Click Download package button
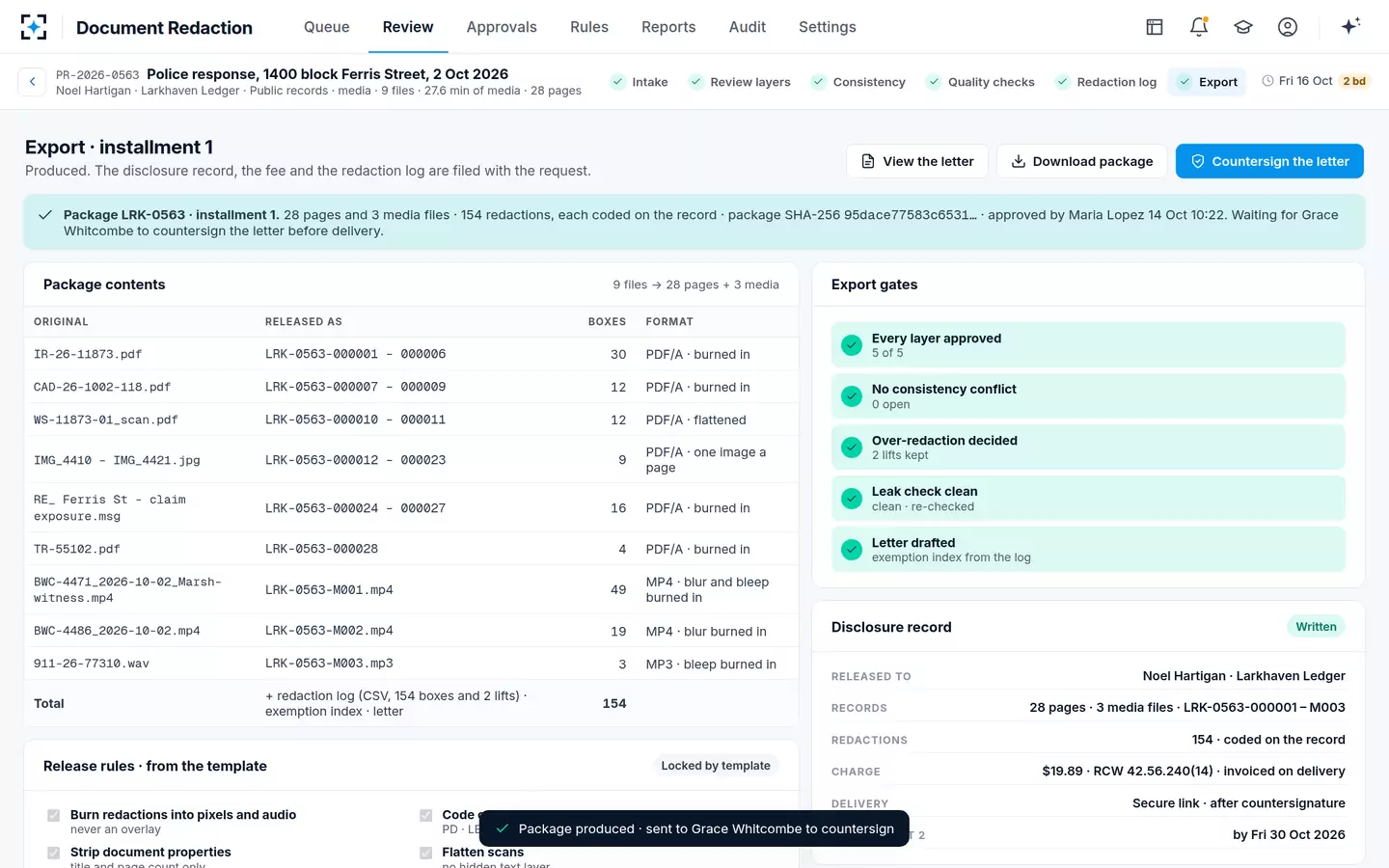Viewport: 1389px width, 868px height. point(1081,161)
